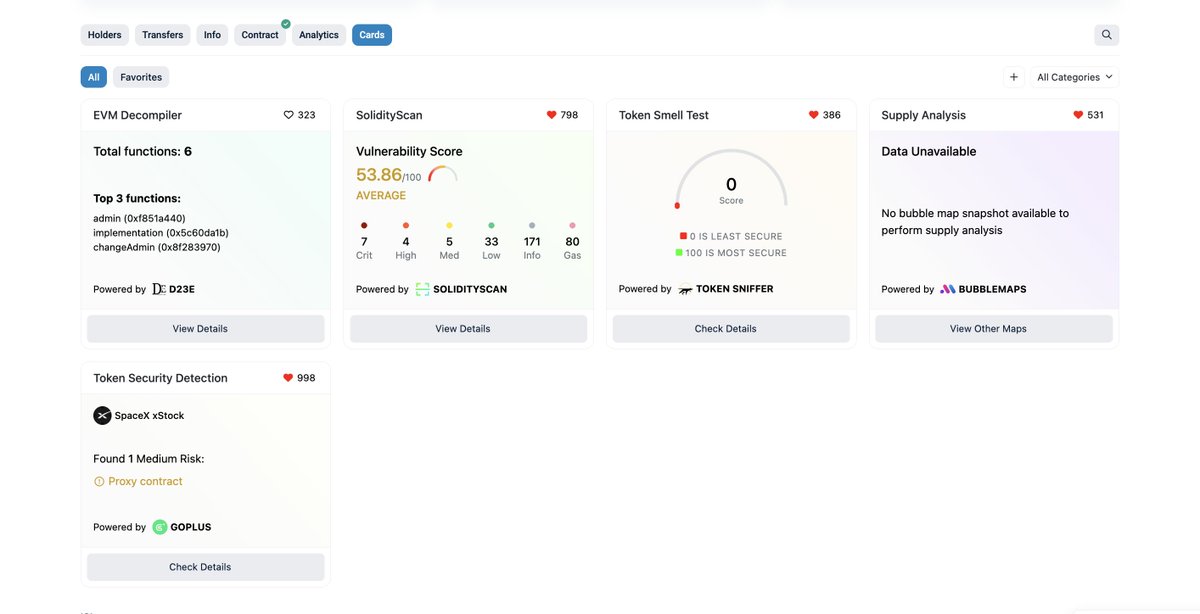Click the D23E logo icon
The image size is (1200, 614).
coord(159,289)
